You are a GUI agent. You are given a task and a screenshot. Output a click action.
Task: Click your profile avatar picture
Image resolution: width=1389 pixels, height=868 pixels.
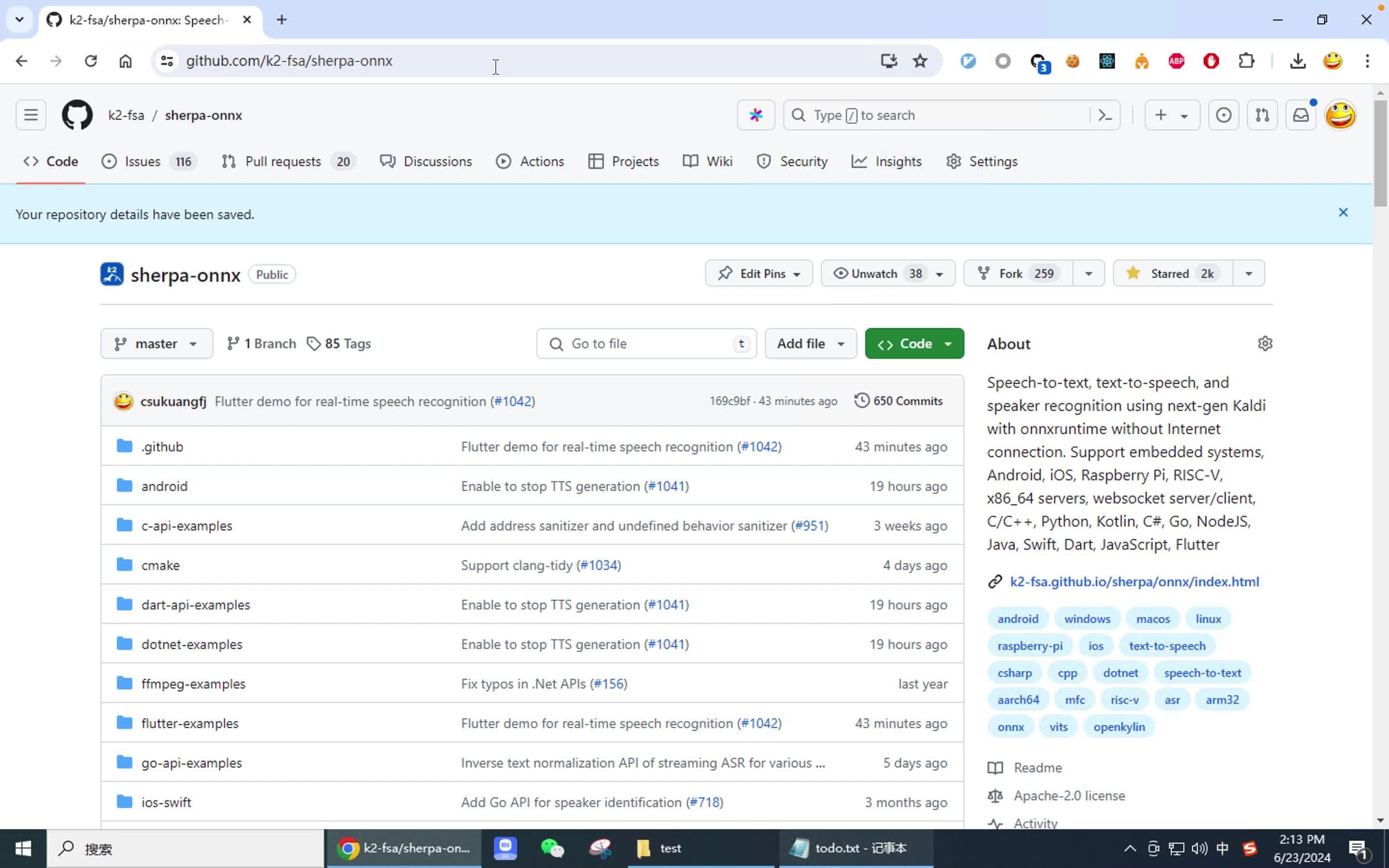coord(1341,115)
